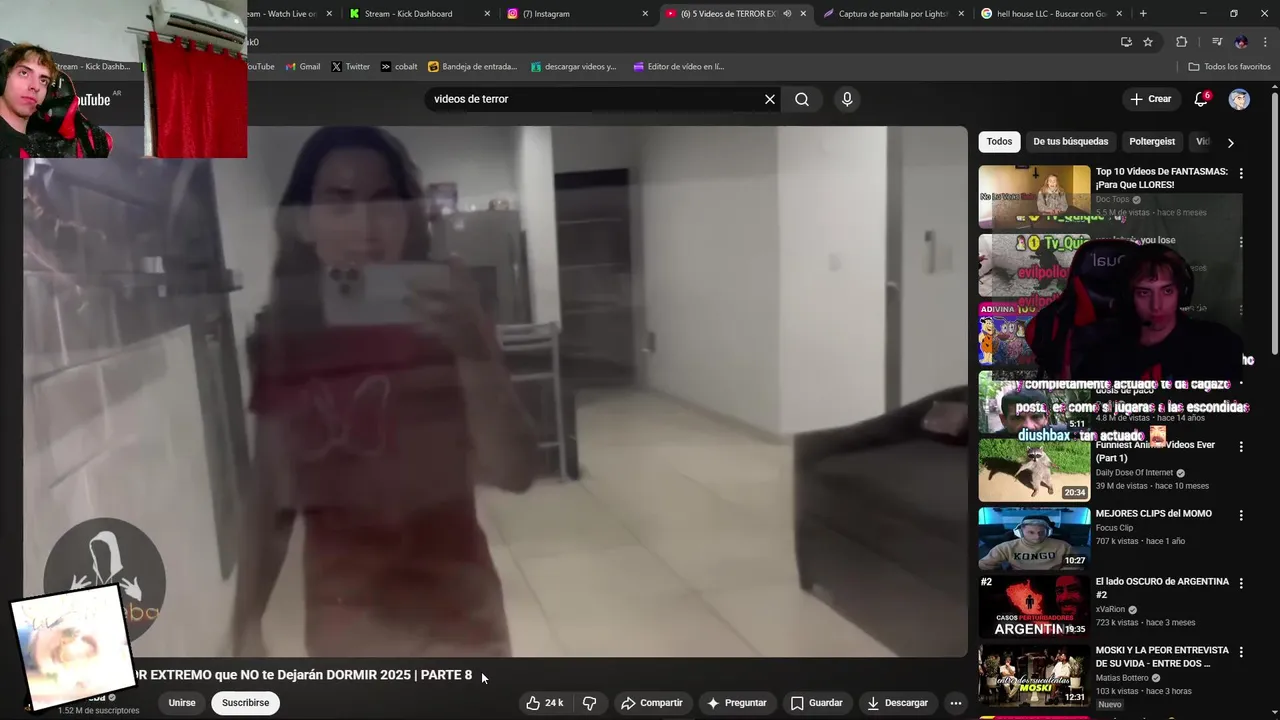Viewport: 1280px width, 720px height.
Task: Open options menu for 'Top 10 Videos de FANTASMAS'
Action: pos(1241,173)
